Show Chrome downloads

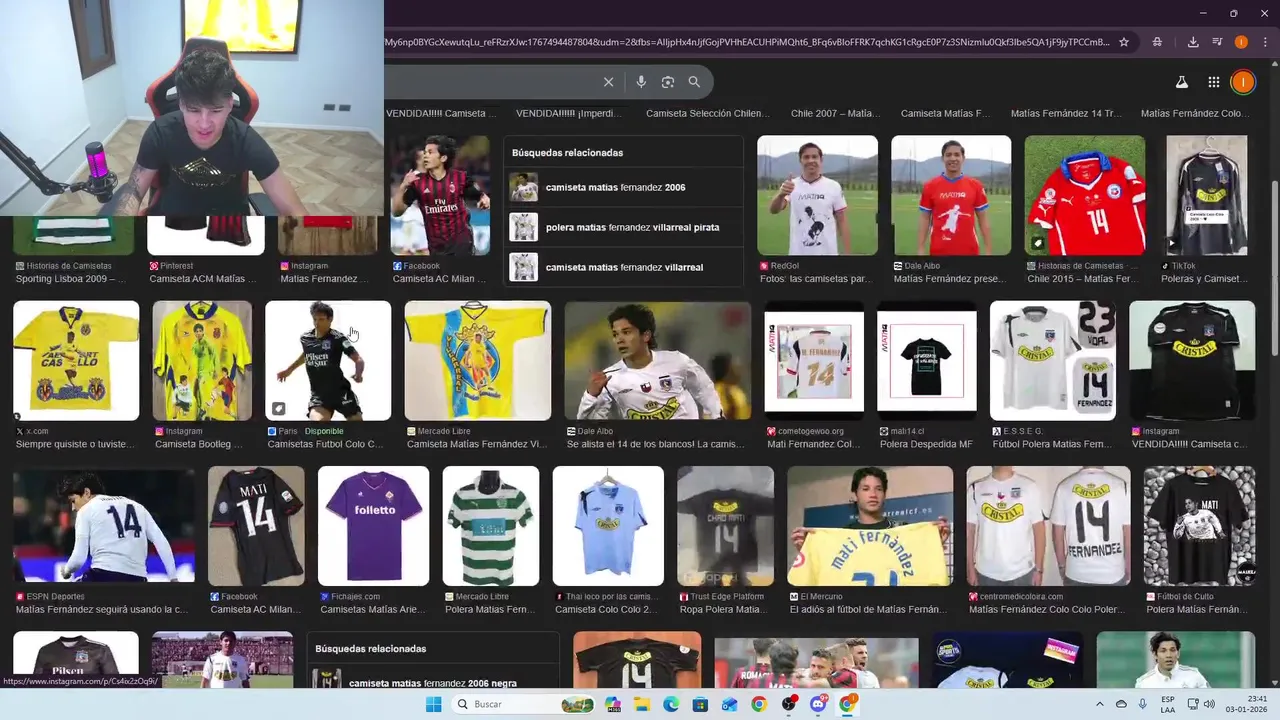click(x=1193, y=42)
